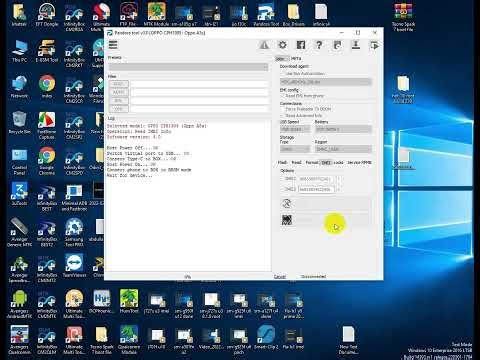Open the hamburger menu in Pandora tool

pyautogui.click(x=113, y=45)
